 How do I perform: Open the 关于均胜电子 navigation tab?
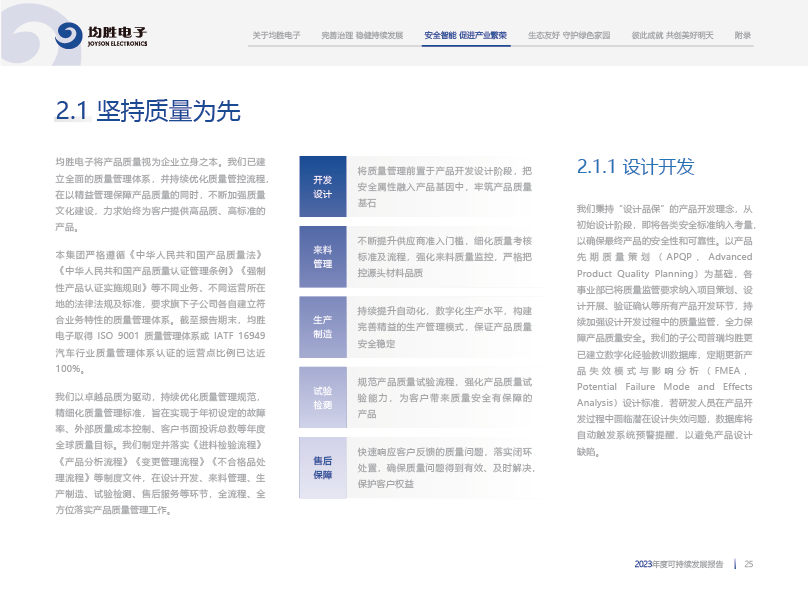click(x=276, y=35)
